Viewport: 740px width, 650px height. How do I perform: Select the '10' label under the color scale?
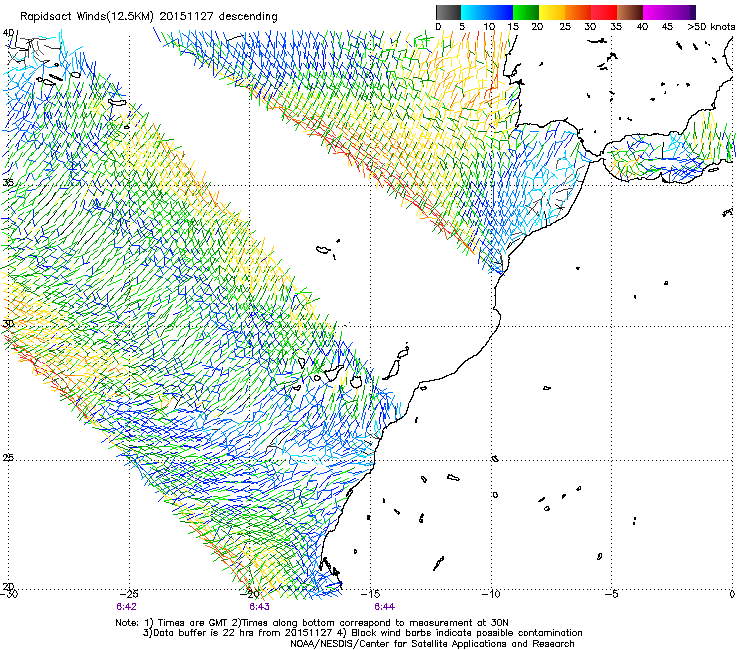[x=489, y=27]
